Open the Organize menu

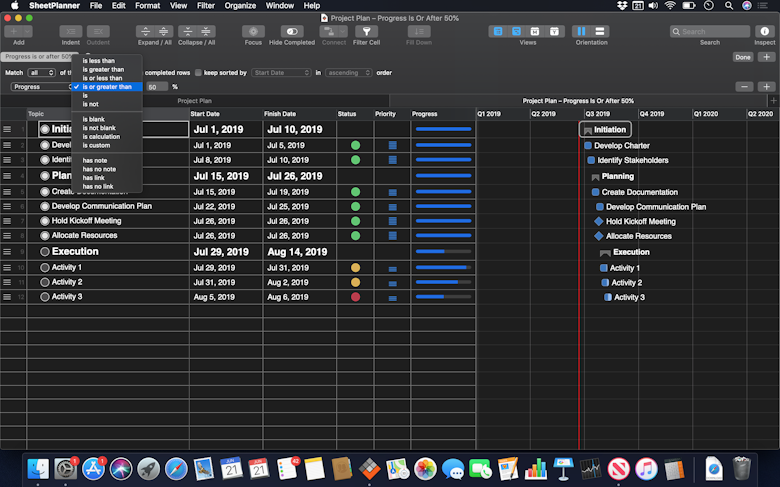[240, 5]
